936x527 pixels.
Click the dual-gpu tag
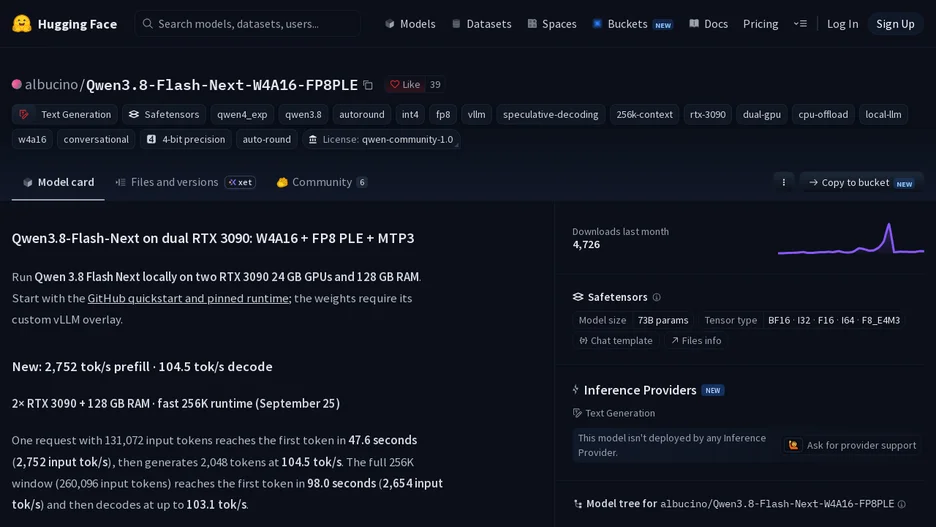(762, 114)
